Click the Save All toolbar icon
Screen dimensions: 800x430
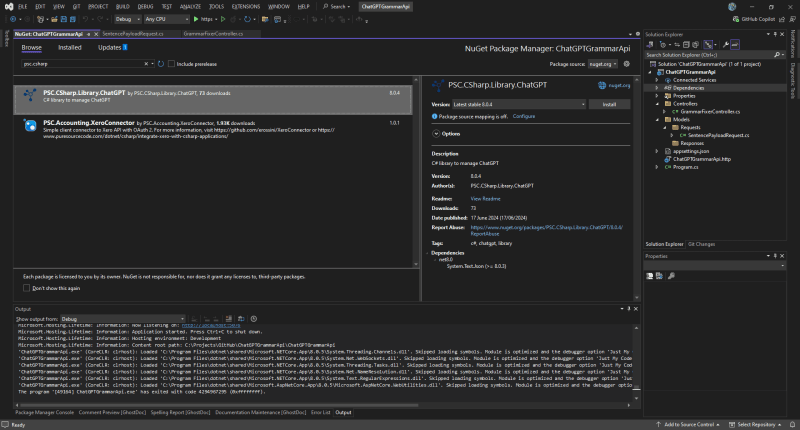pyautogui.click(x=72, y=19)
